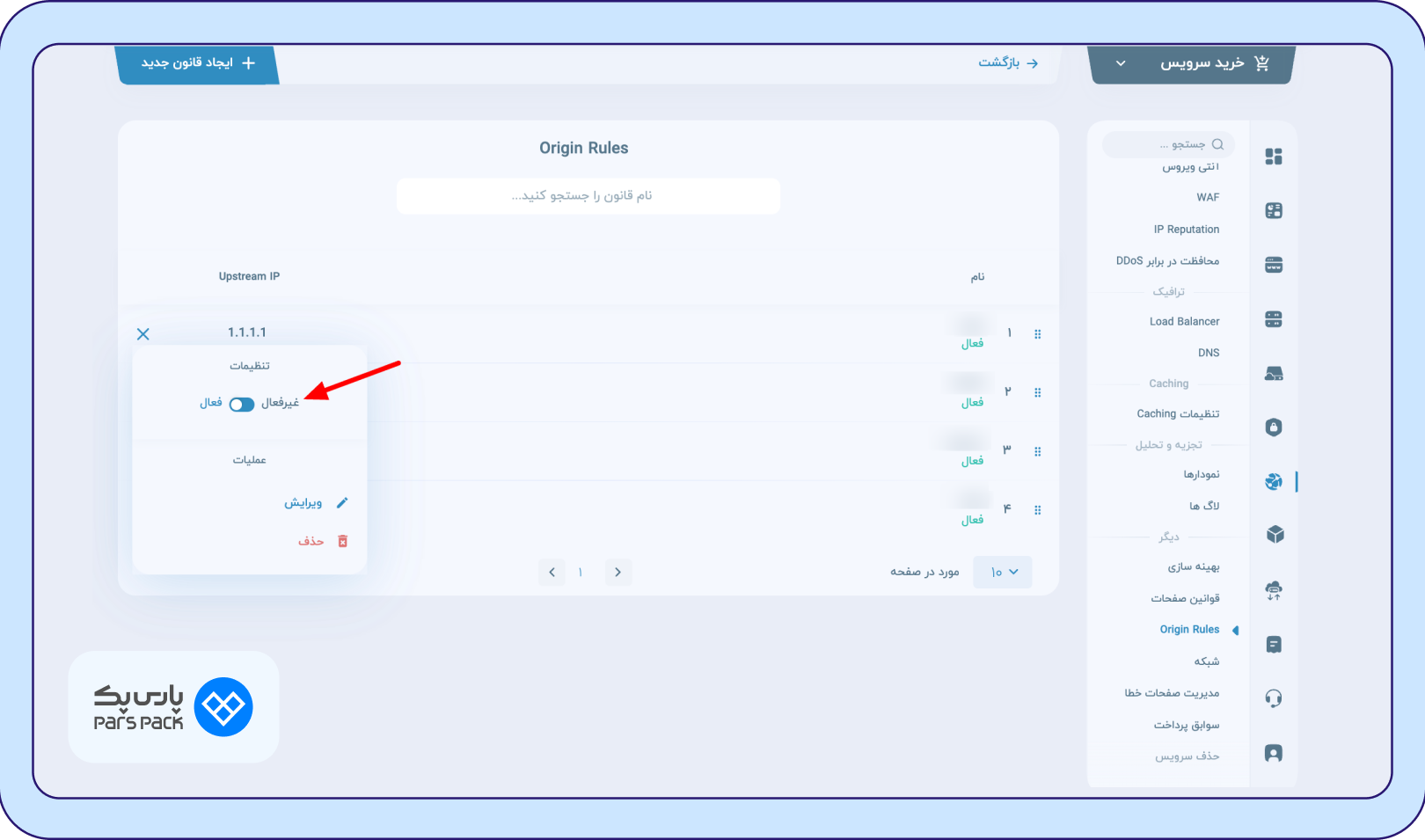Click the بازگشت back link
This screenshot has height=840, width=1425.
(x=1008, y=62)
